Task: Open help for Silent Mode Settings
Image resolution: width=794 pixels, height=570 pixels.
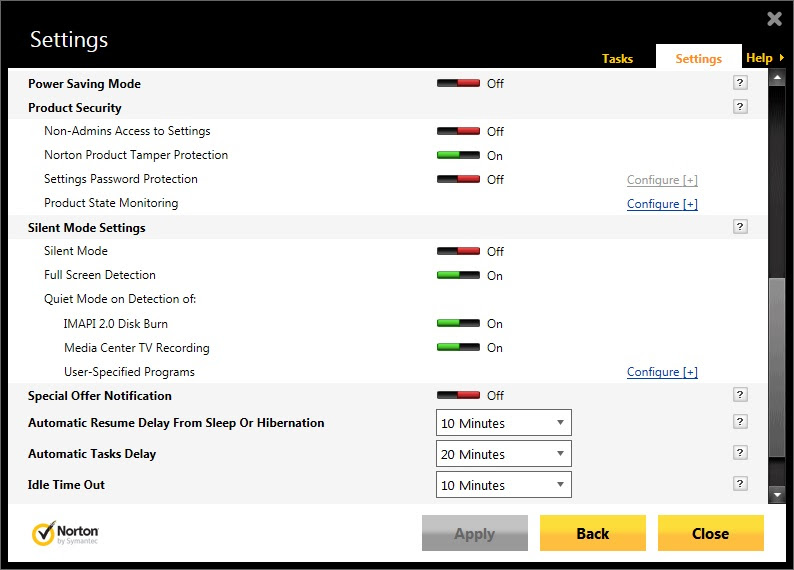Action: [740, 226]
